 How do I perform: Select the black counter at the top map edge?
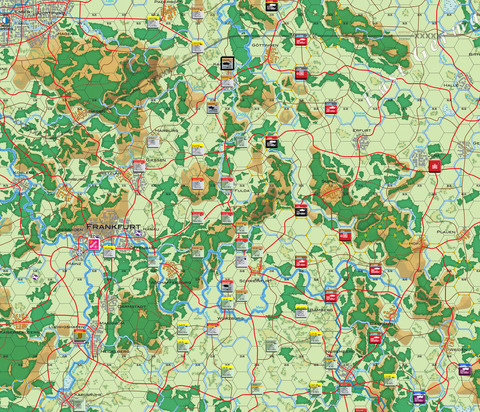coord(271,5)
